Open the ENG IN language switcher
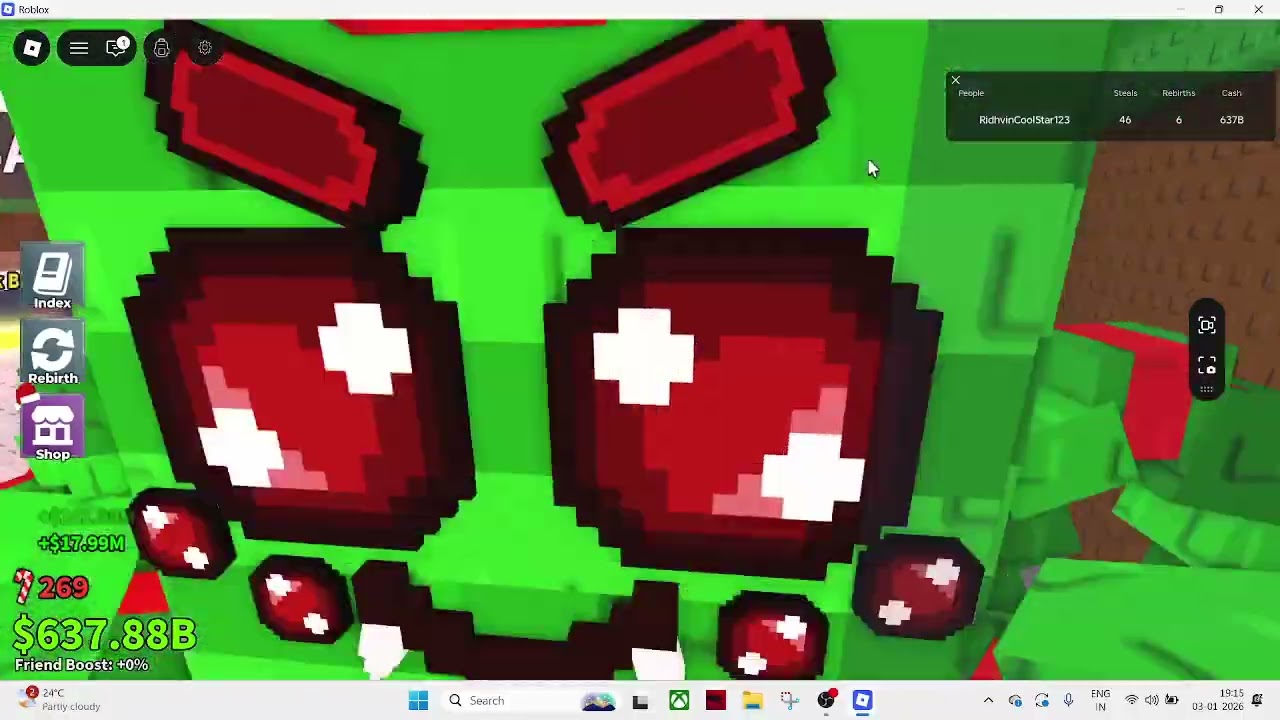The width and height of the screenshot is (1280, 720). click(x=1100, y=700)
